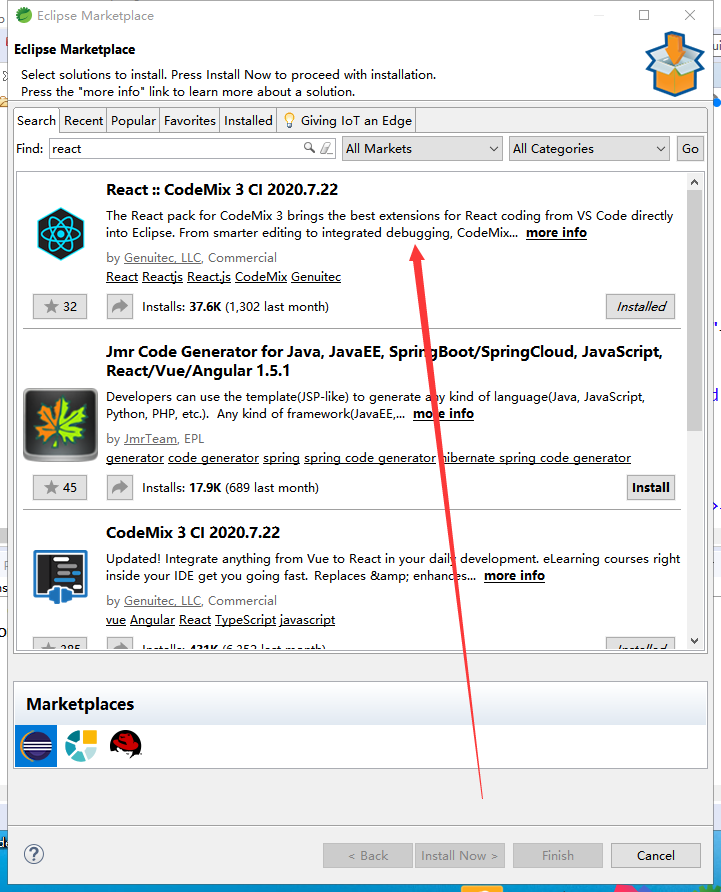Click the 'Installs: 17.9K' text
The width and height of the screenshot is (721, 892).
[182, 488]
